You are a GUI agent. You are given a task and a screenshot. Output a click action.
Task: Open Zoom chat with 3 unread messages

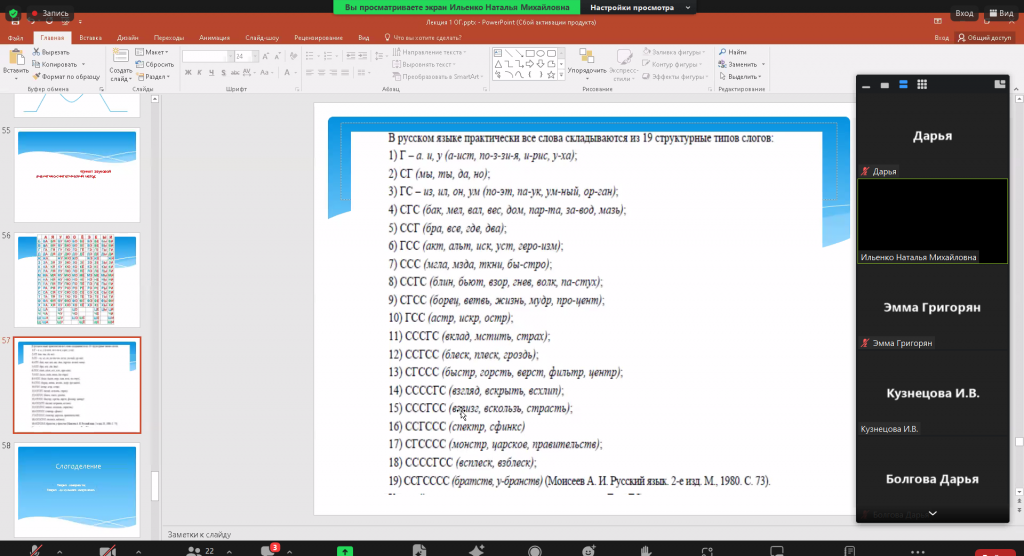click(270, 550)
